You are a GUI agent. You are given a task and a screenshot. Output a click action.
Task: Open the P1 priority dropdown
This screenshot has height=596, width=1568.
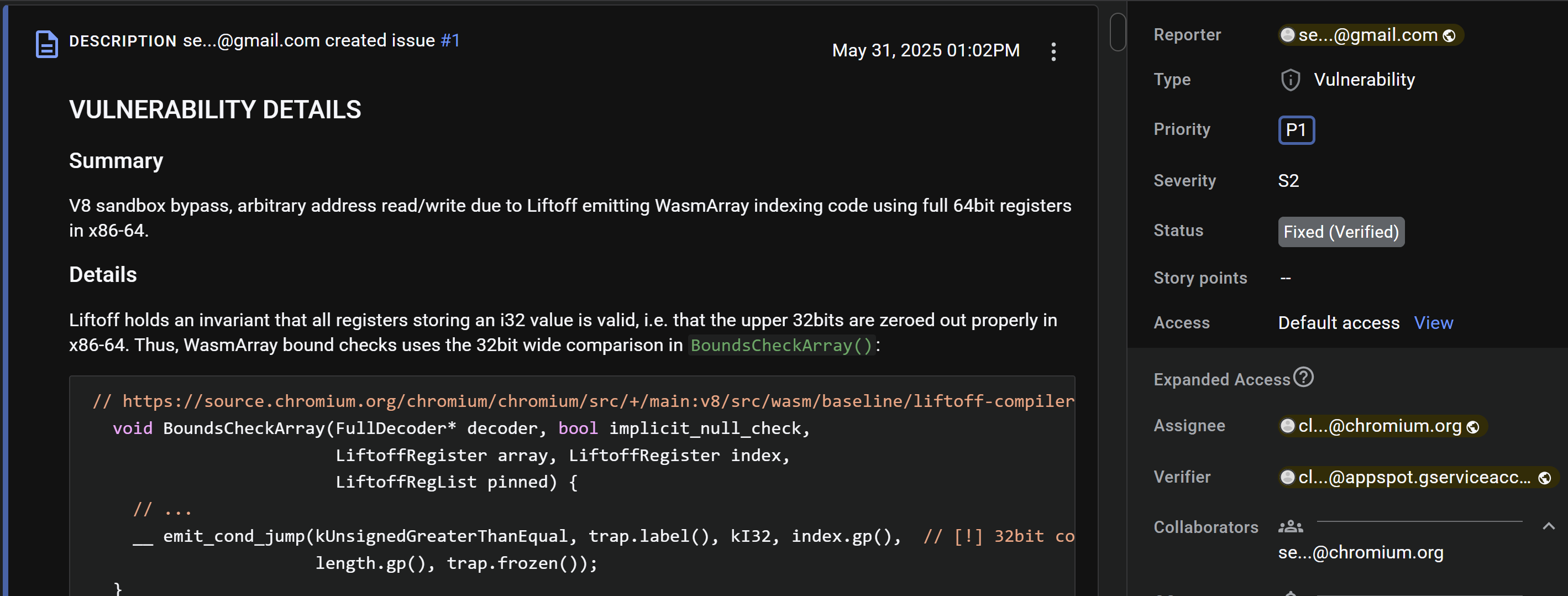pos(1296,130)
